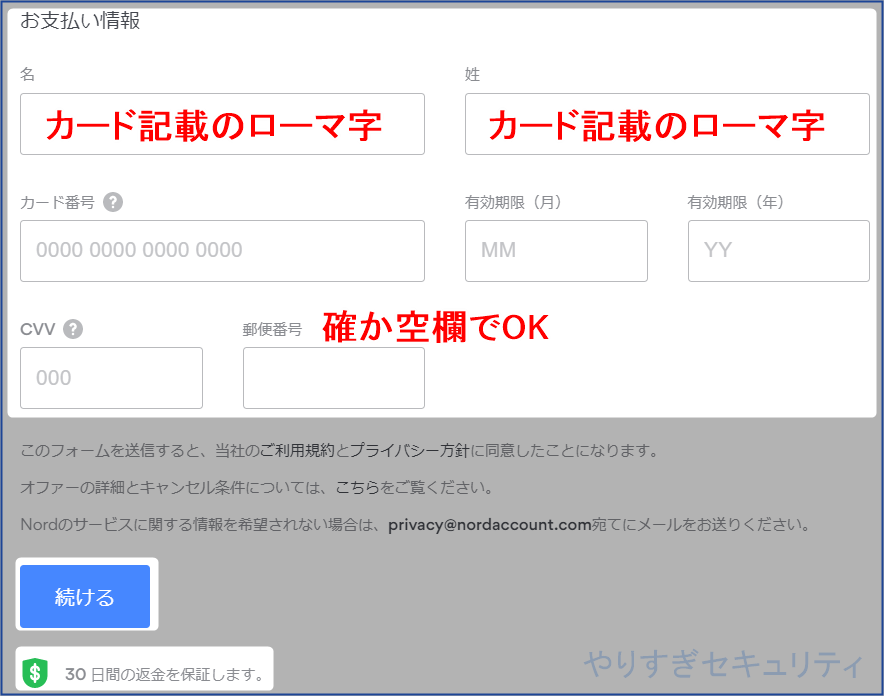Viewport: 884px width, 696px height.
Task: Click the 30日間の返金を保証します text
Action: [165, 674]
